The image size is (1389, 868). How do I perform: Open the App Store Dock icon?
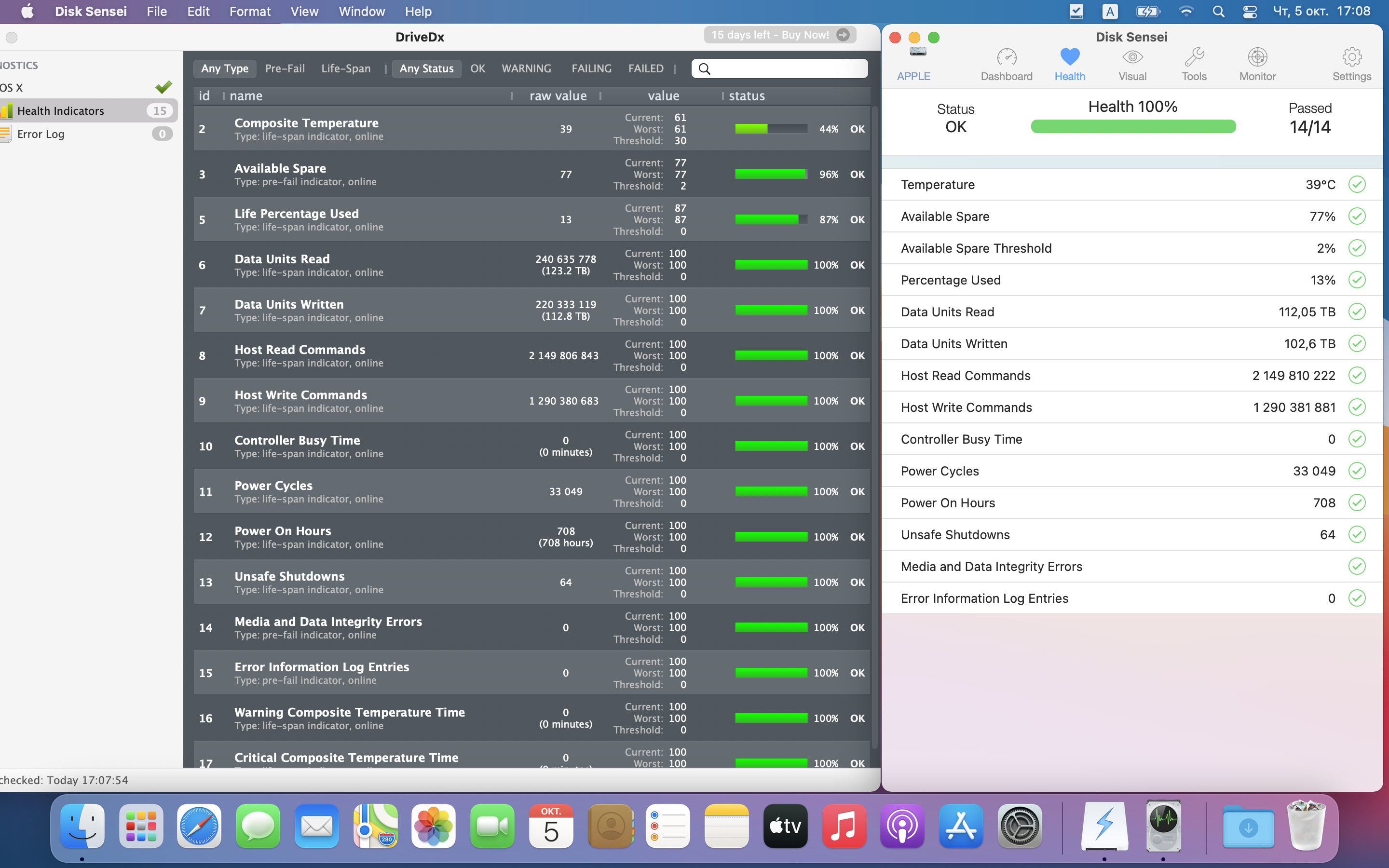click(x=961, y=826)
